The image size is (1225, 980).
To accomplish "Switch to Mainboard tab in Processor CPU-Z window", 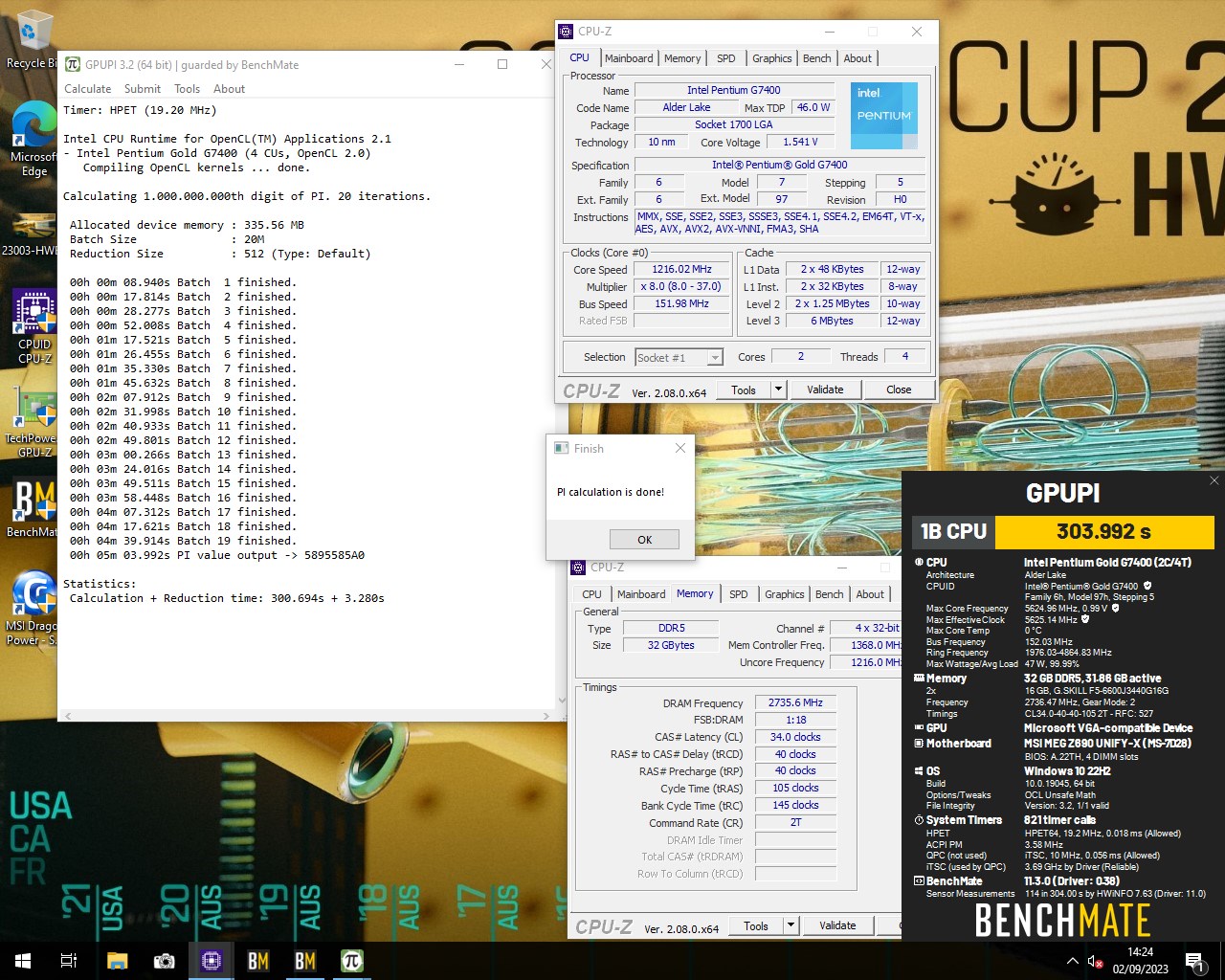I will click(x=629, y=58).
